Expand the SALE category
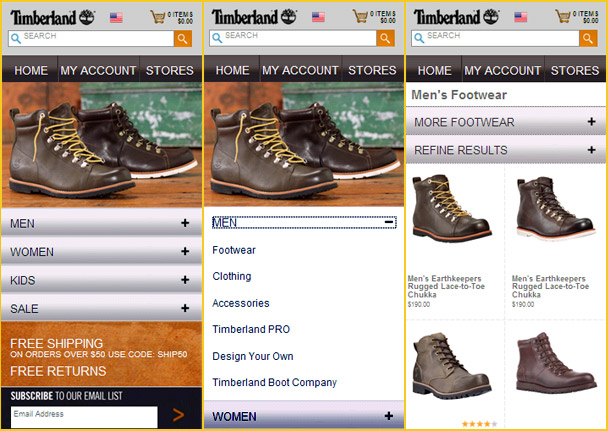Viewport: 608px width, 431px height. click(x=101, y=308)
